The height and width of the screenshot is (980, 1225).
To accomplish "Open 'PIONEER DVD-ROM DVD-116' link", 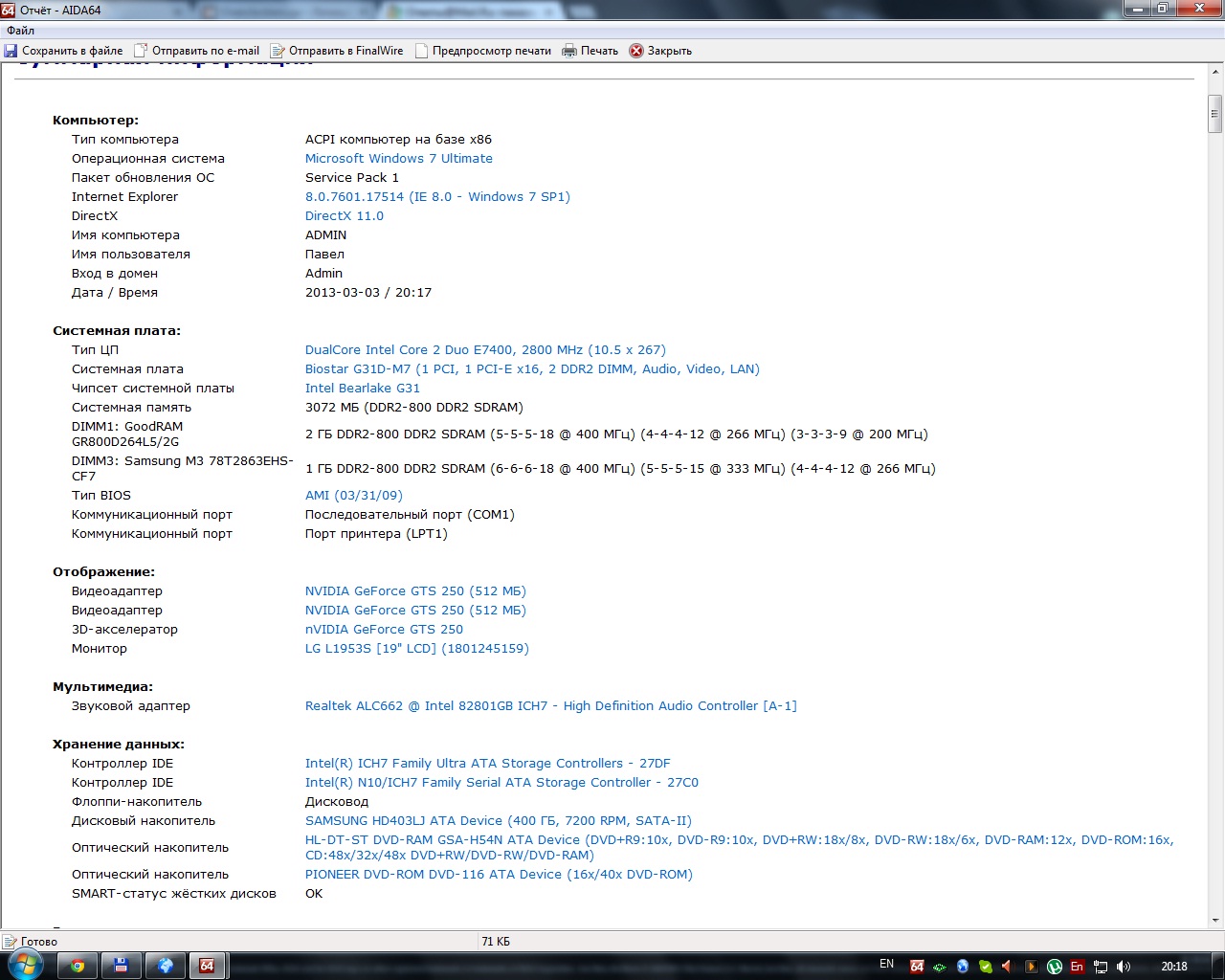I will click(x=499, y=875).
